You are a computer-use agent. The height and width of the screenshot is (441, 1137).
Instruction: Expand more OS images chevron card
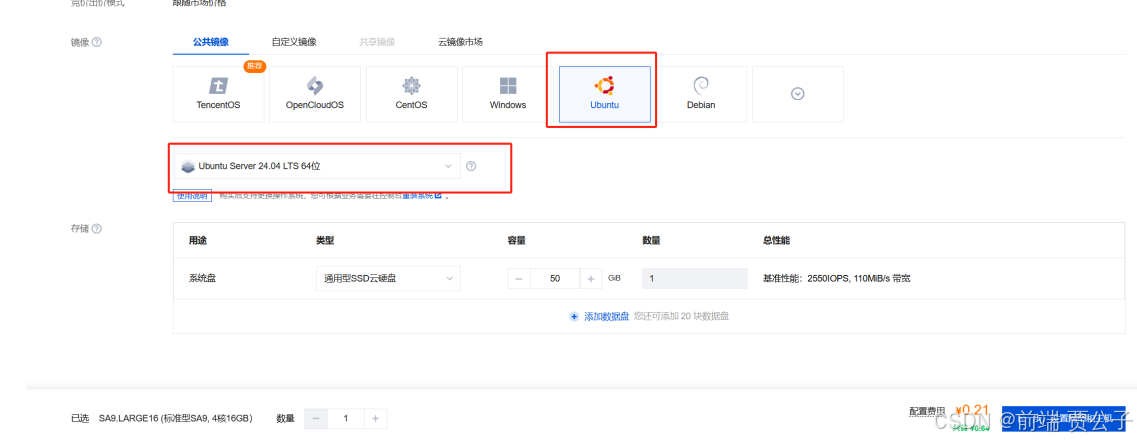click(x=798, y=94)
